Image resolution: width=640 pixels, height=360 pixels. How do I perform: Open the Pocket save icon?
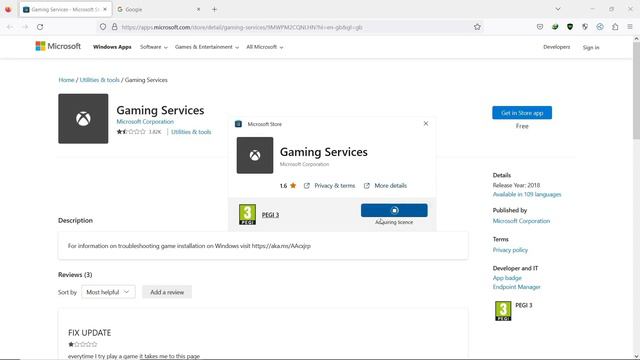(x=540, y=27)
